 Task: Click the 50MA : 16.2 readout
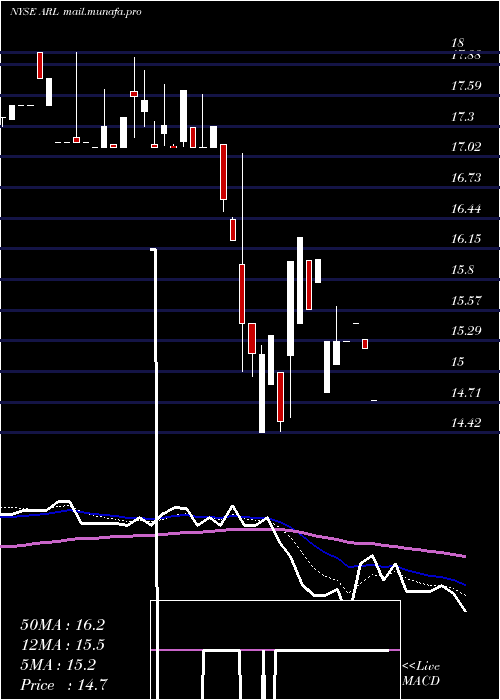click(x=62, y=625)
